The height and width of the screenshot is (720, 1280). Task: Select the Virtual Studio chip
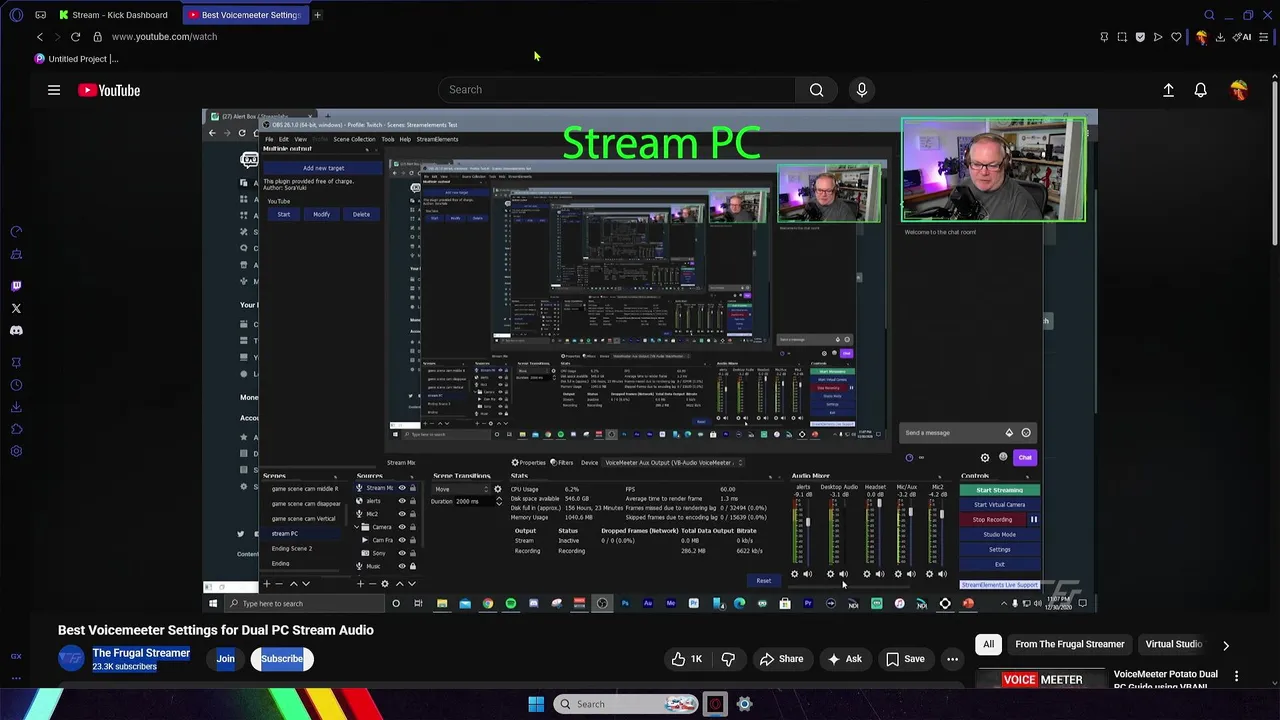point(1174,645)
